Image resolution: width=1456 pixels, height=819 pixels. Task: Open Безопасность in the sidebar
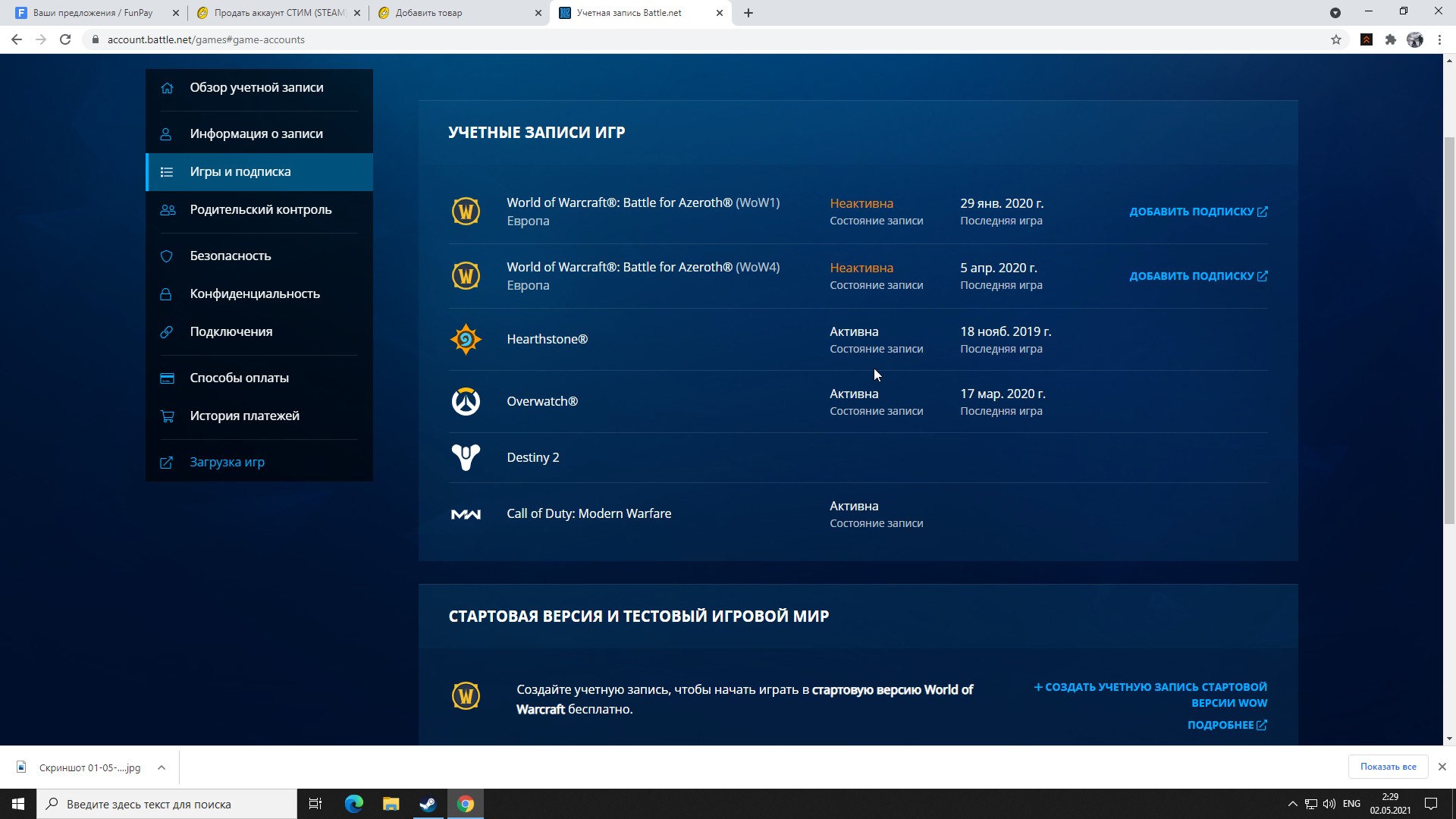(259, 256)
